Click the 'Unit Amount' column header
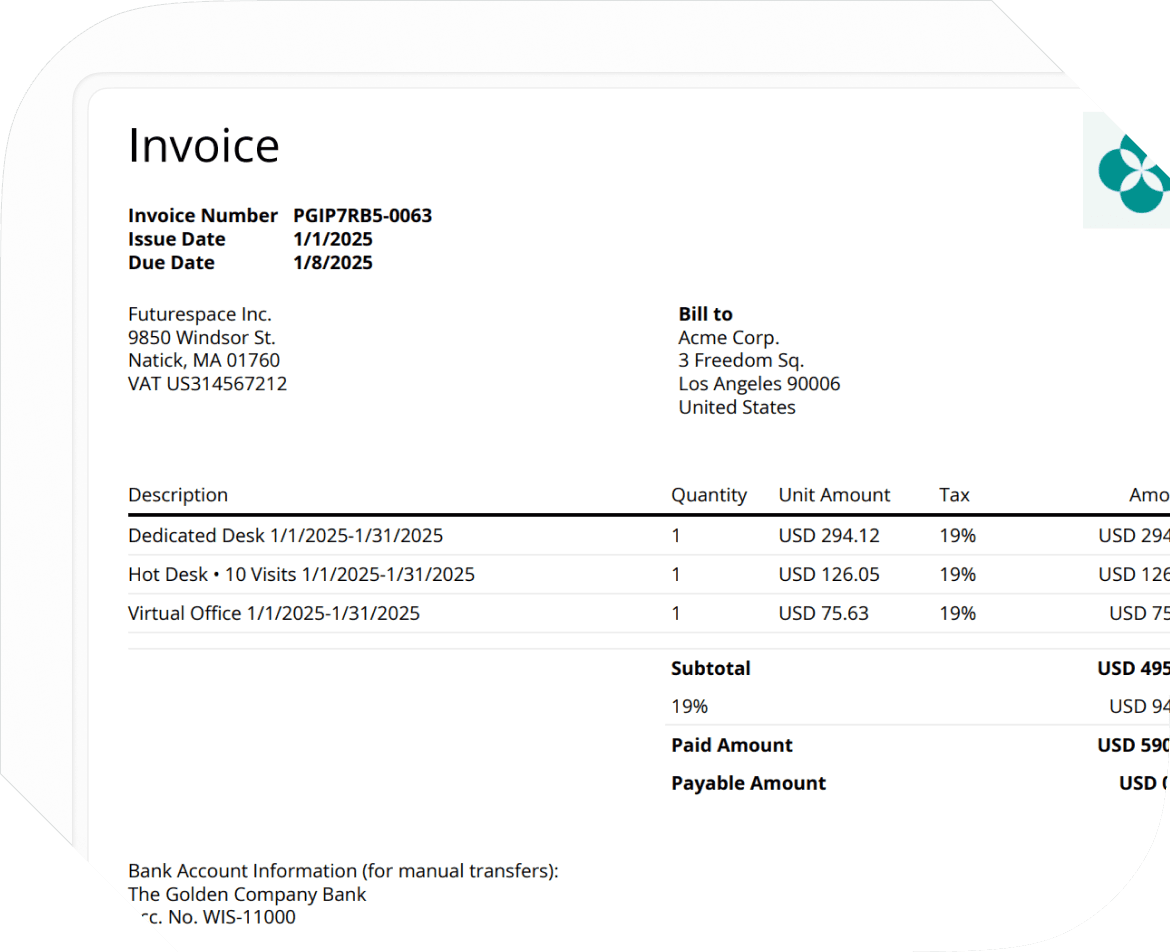This screenshot has height=952, width=1170. click(x=834, y=495)
